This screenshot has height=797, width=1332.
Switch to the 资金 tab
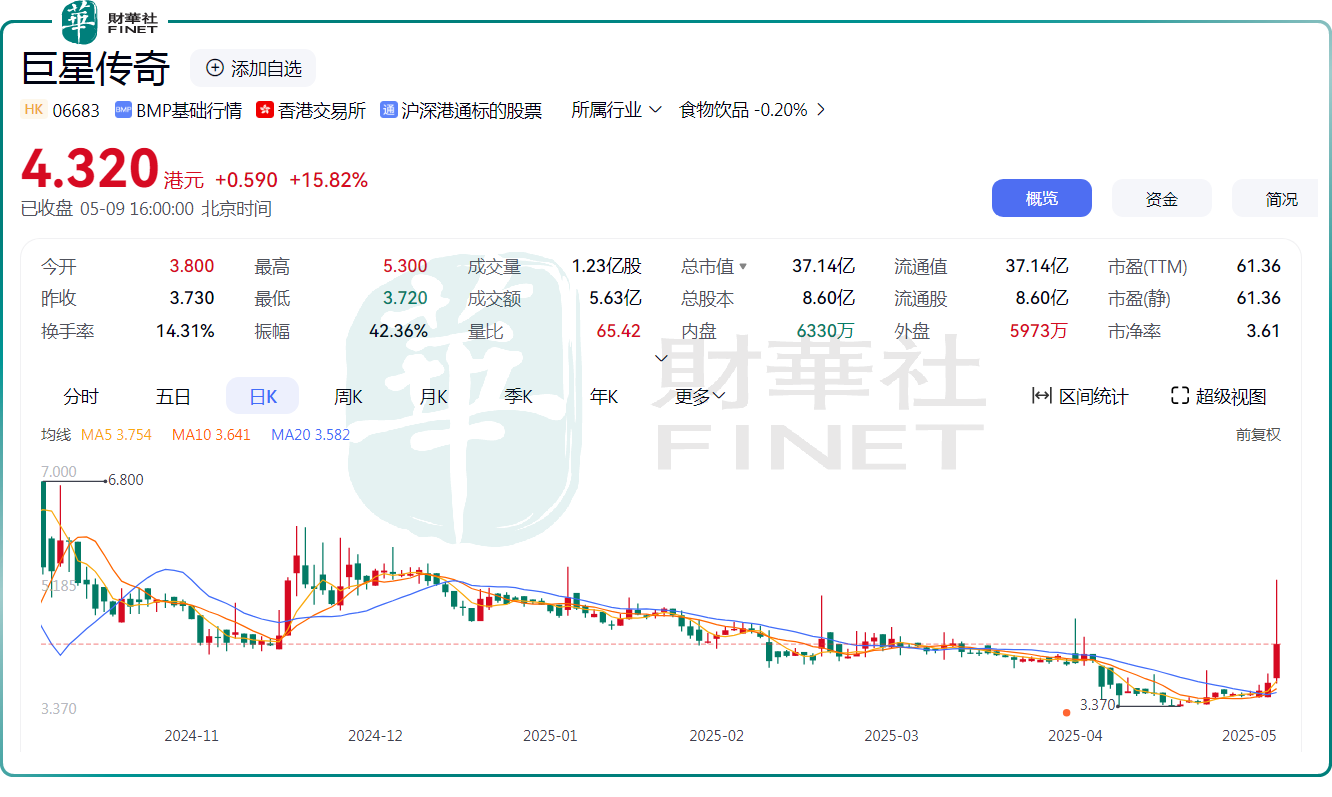1162,199
